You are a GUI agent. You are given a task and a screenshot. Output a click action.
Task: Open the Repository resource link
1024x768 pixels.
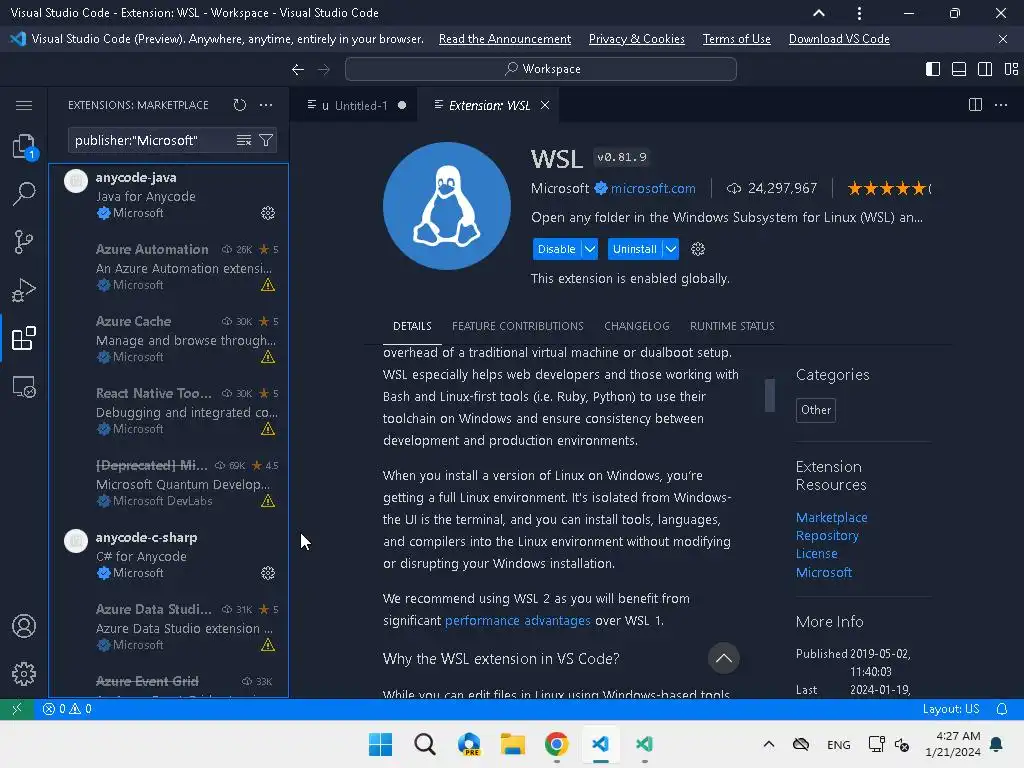pyautogui.click(x=827, y=536)
